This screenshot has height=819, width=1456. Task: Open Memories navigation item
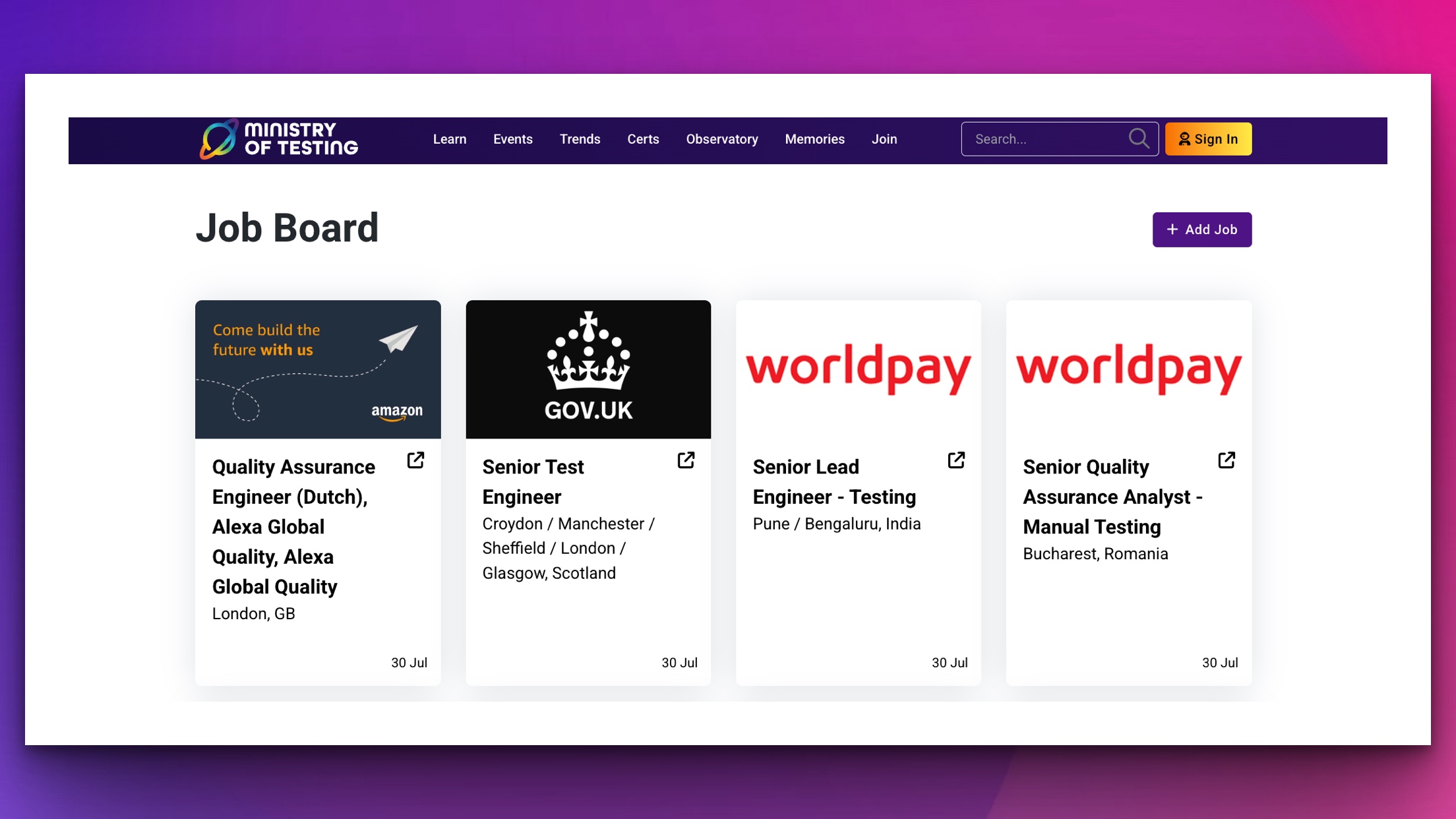pos(814,139)
